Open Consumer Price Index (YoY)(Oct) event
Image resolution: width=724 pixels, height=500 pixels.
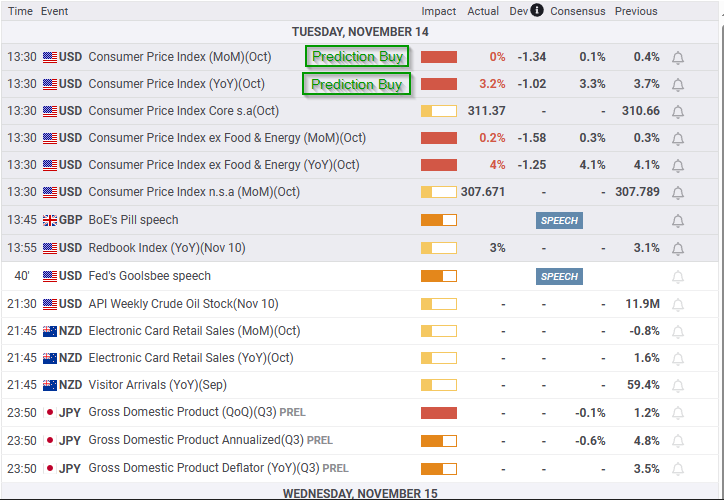pyautogui.click(x=176, y=84)
